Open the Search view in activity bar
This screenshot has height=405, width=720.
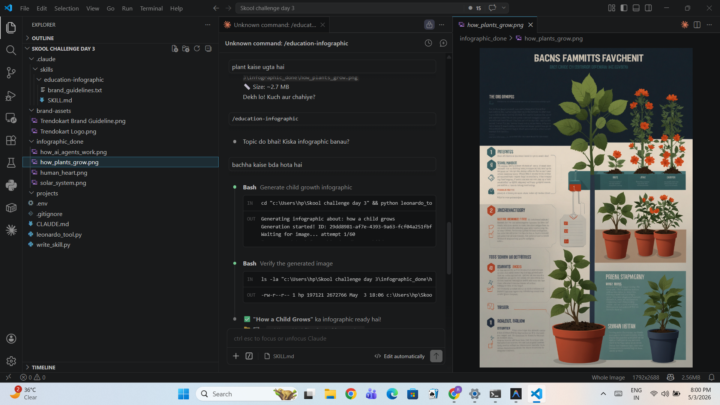(x=11, y=50)
